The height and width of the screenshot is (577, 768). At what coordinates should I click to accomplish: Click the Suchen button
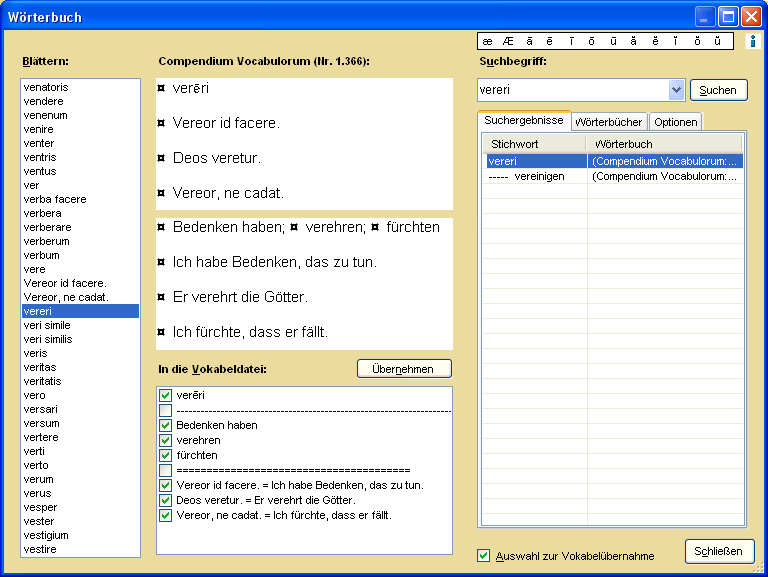(718, 90)
